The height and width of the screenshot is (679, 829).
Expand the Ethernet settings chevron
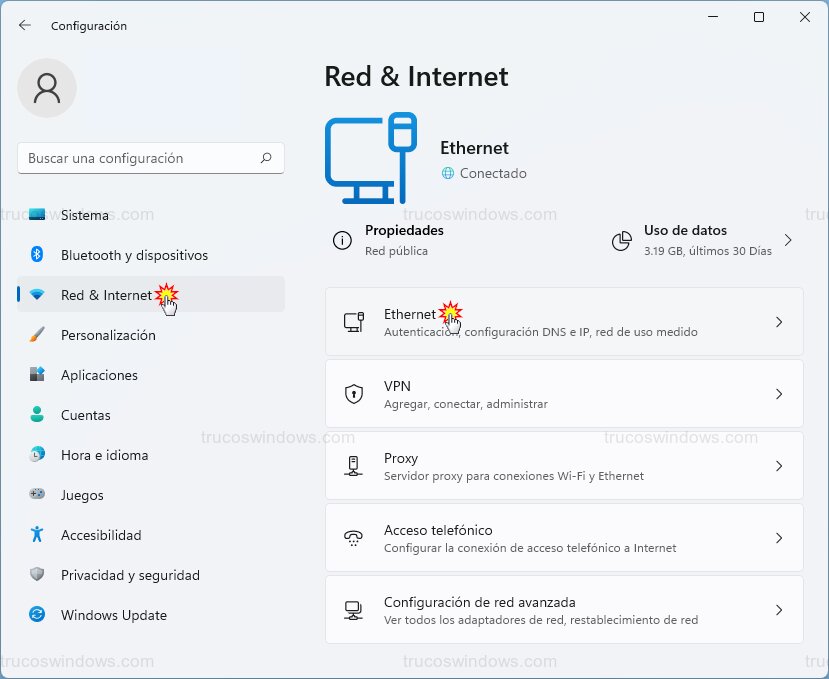779,322
